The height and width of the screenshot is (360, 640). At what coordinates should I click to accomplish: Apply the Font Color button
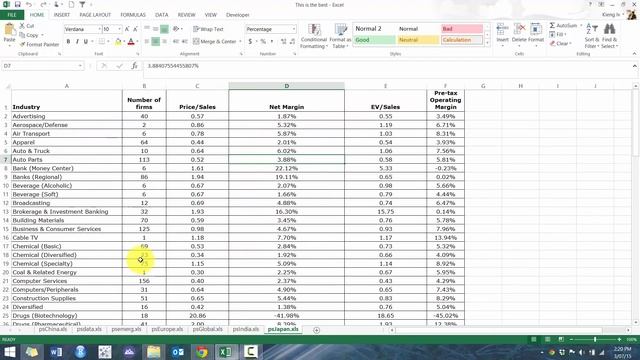pos(131,42)
